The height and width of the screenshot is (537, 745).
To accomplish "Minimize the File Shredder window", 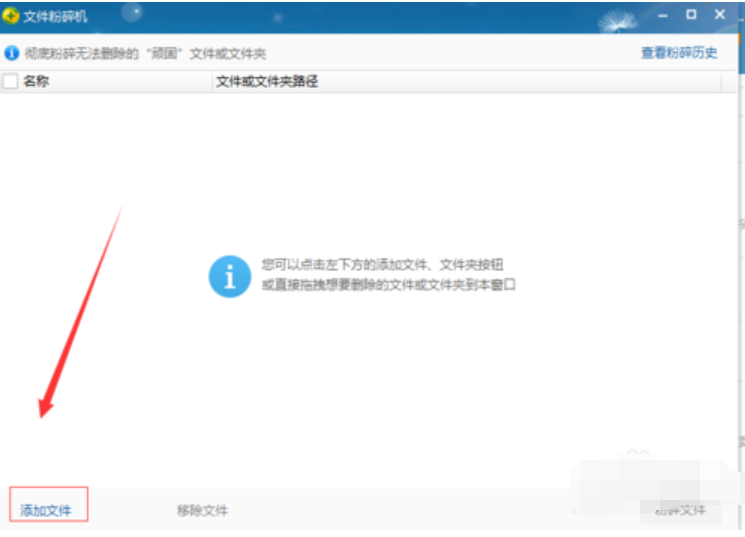I will tap(661, 16).
